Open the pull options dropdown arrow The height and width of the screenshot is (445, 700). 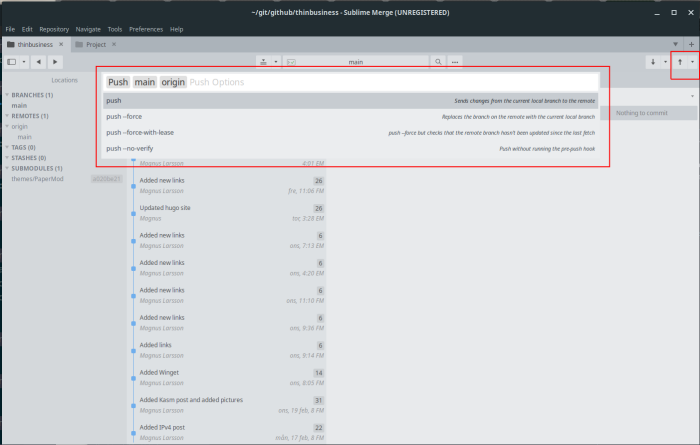[665, 62]
